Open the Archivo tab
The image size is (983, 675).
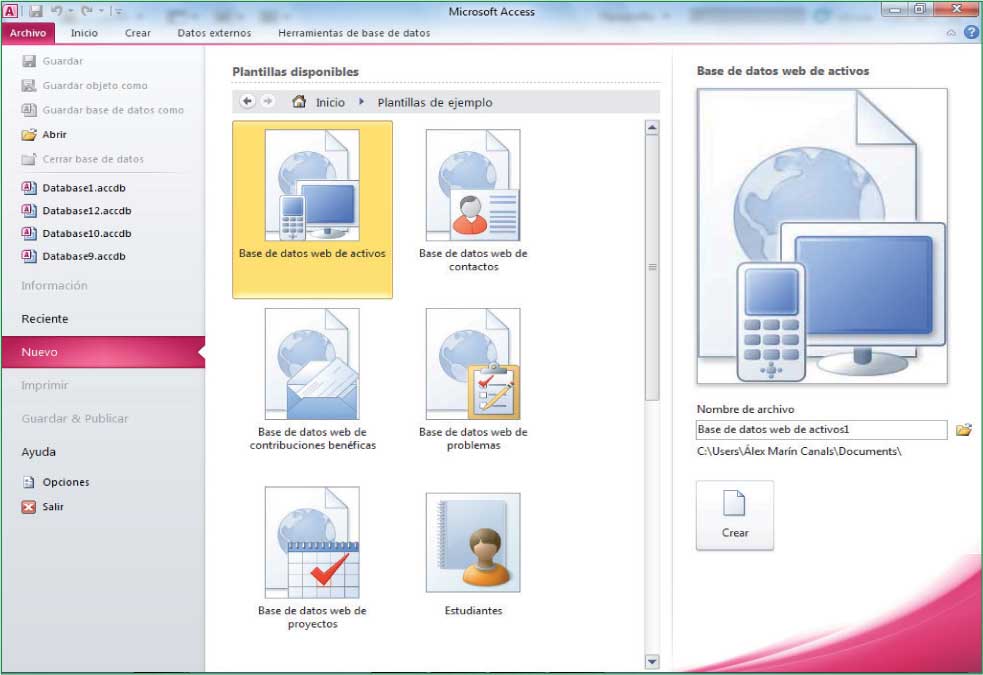[x=28, y=33]
